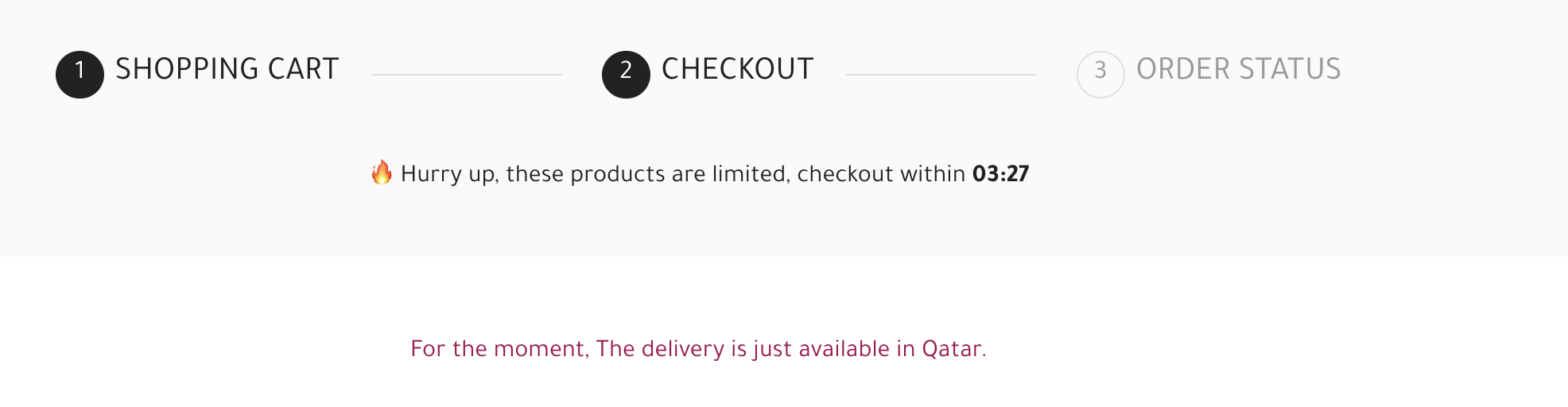Screen dimensions: 1568x407
Task: Open the Order Status step label
Action: 1239,69
